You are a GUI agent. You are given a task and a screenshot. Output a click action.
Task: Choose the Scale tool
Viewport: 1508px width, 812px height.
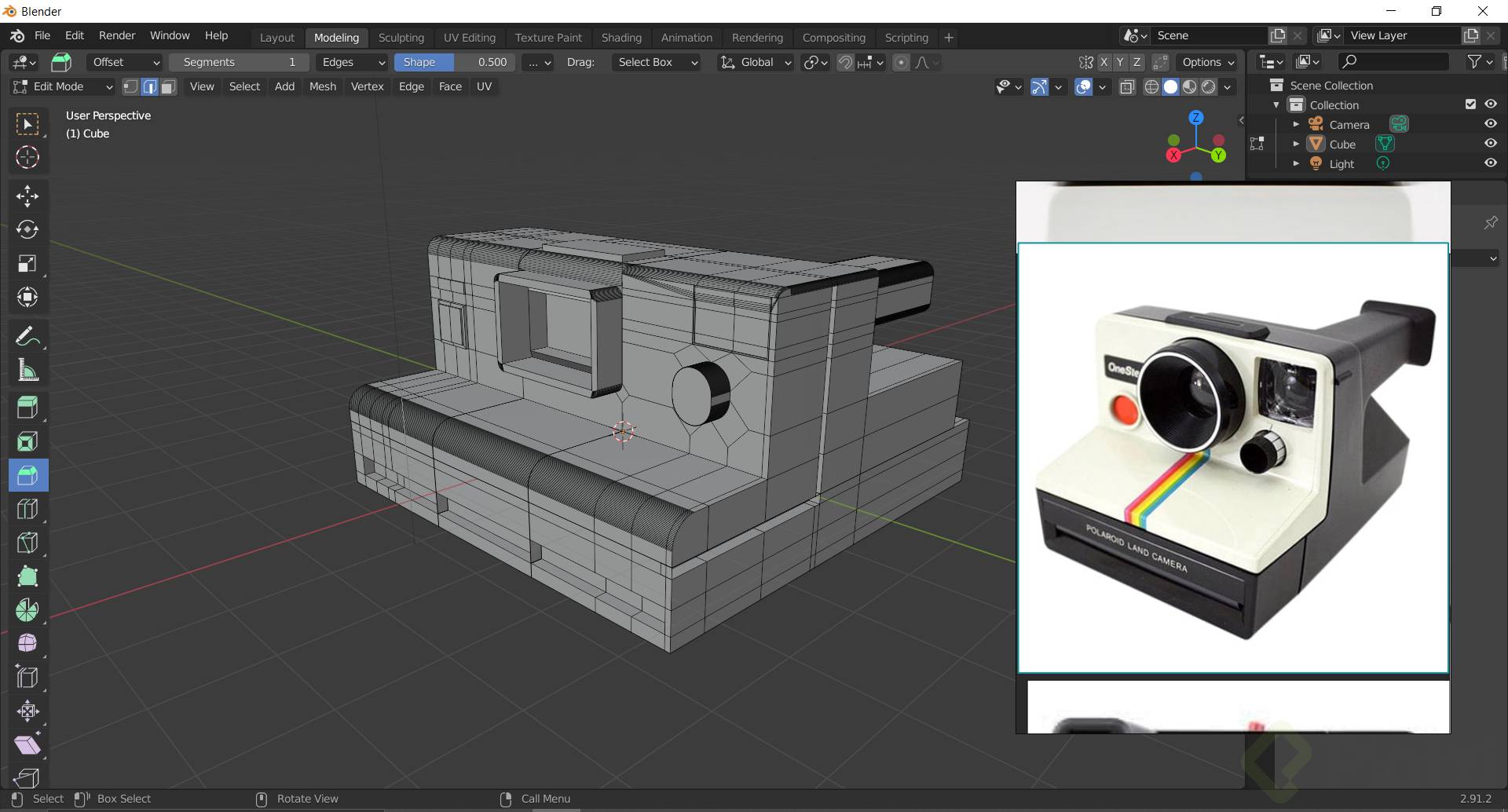[27, 263]
